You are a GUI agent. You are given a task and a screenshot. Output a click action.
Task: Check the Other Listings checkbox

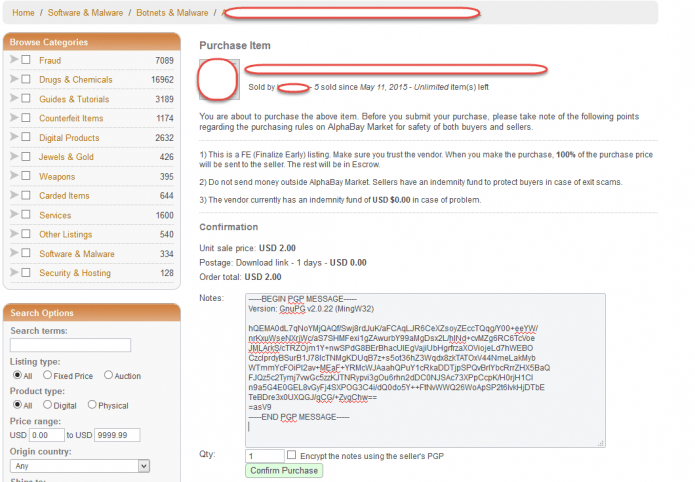coord(26,233)
